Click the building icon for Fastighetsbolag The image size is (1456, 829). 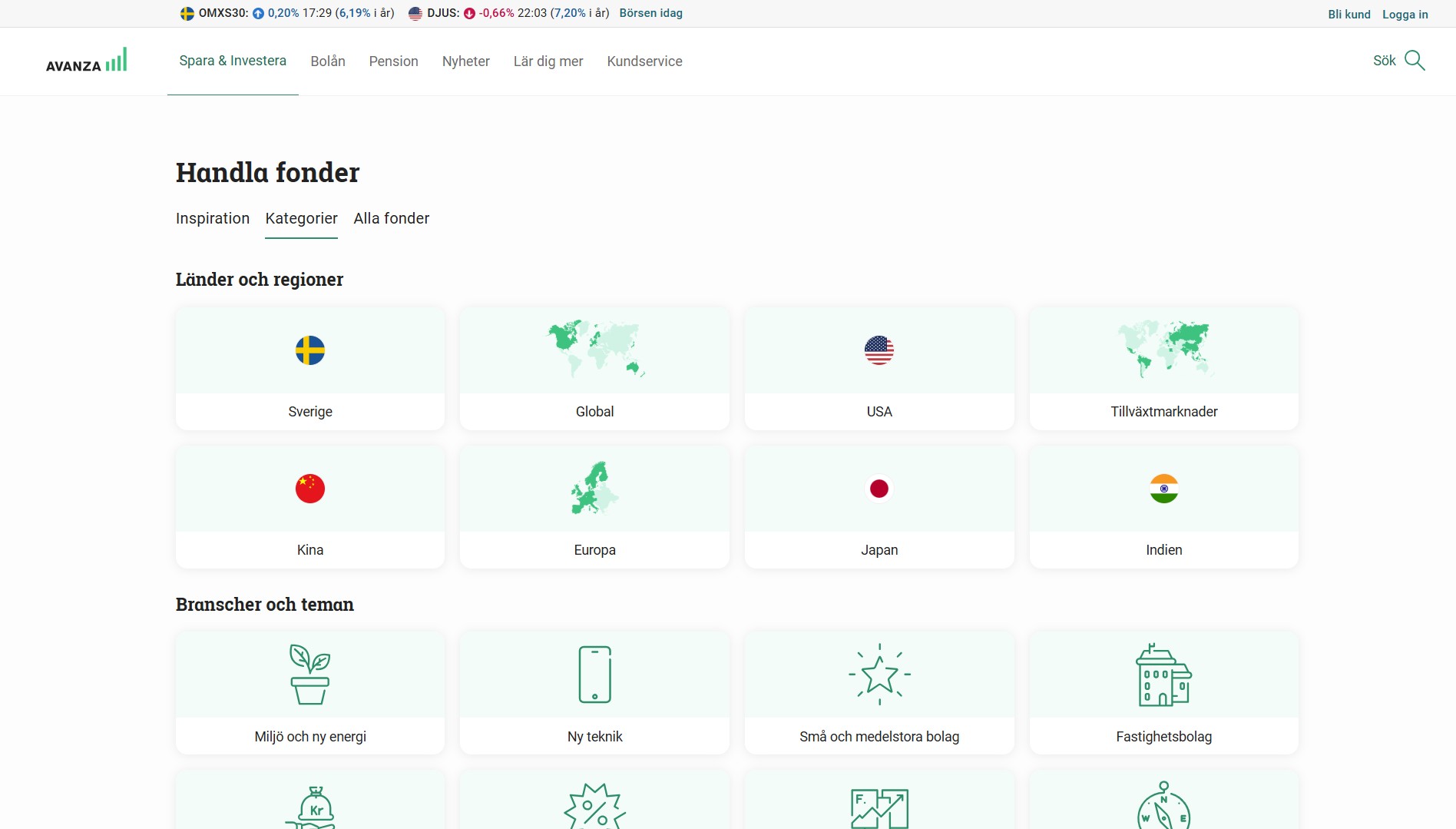pyautogui.click(x=1164, y=675)
